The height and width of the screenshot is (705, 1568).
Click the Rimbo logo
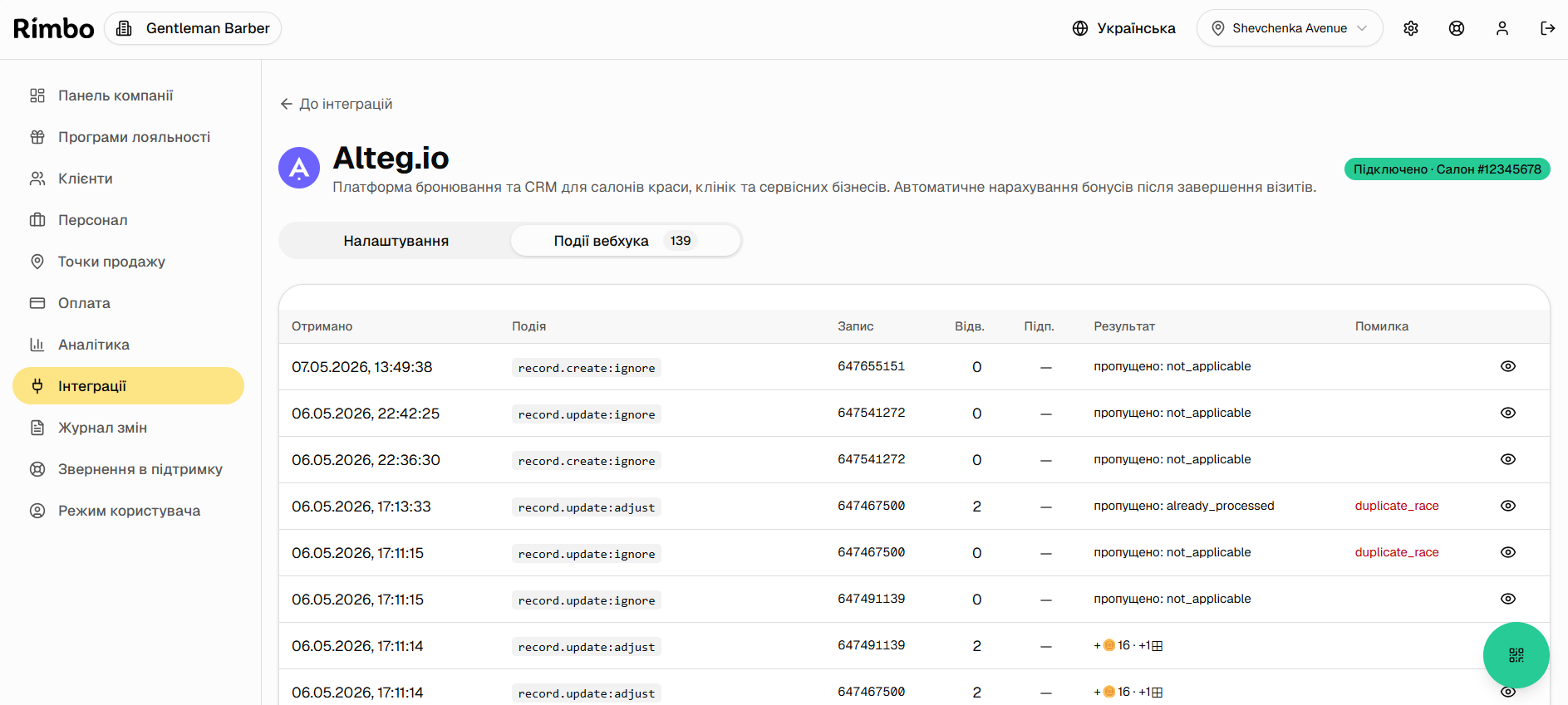(x=54, y=28)
